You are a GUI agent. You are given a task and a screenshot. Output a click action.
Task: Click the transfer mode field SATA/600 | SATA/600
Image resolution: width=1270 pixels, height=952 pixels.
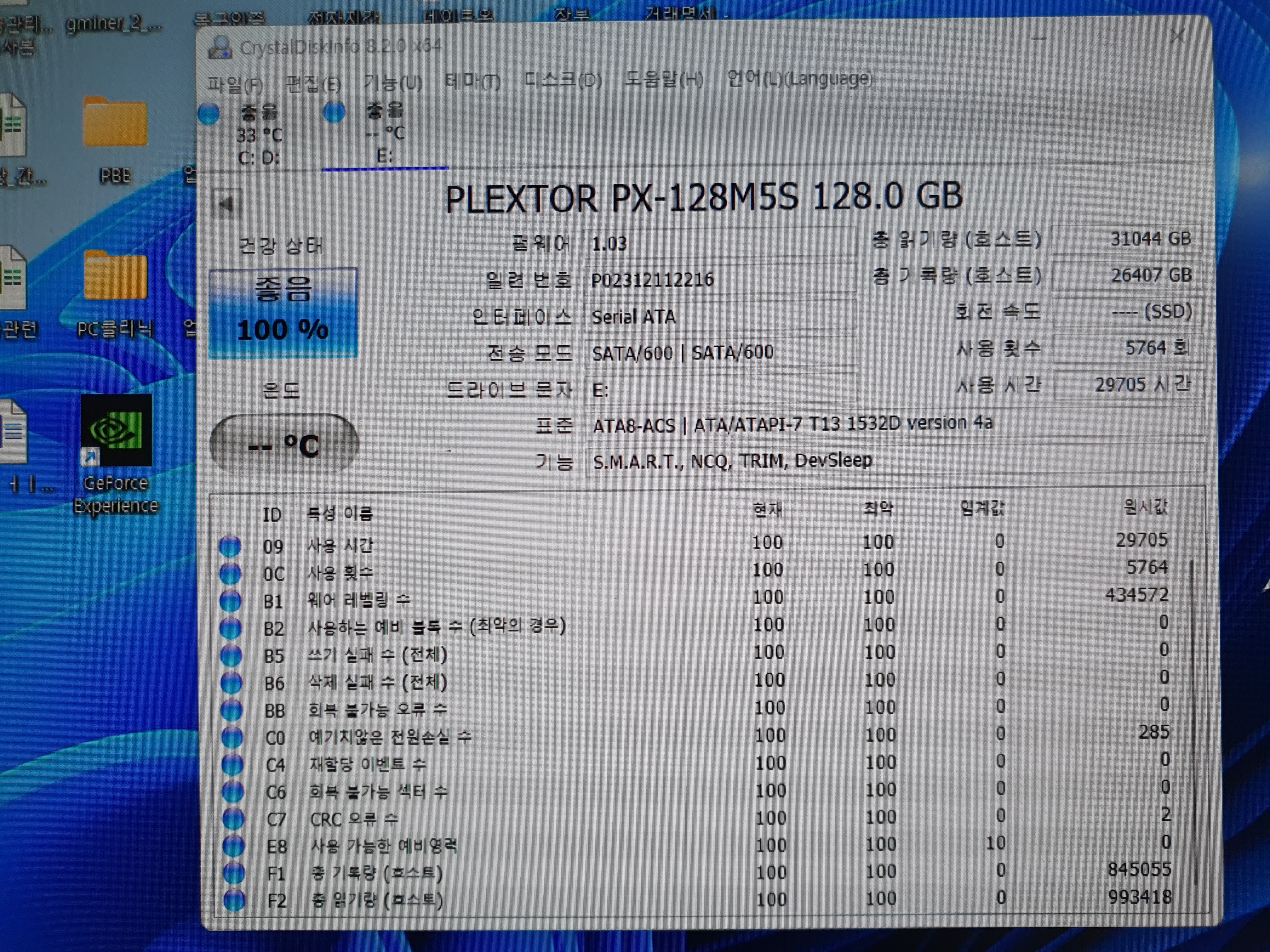click(x=721, y=352)
